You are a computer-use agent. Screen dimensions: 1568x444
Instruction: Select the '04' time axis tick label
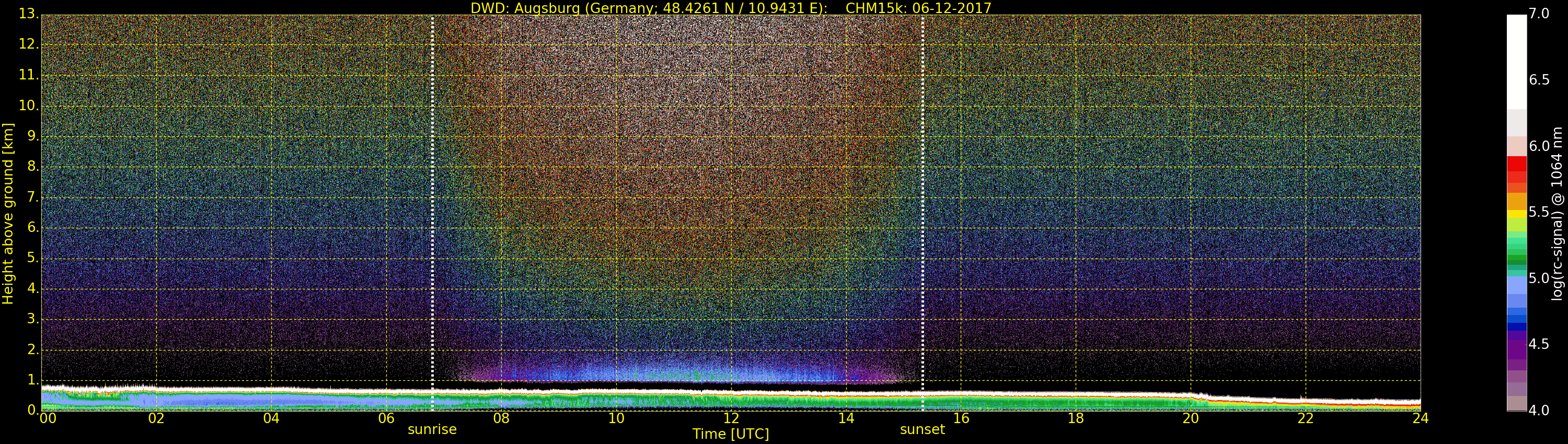271,418
